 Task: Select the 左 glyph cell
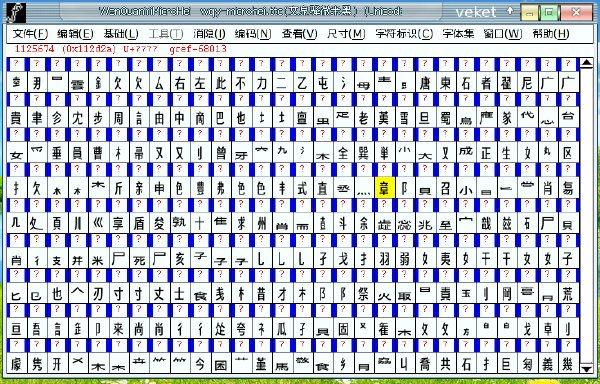pos(200,82)
